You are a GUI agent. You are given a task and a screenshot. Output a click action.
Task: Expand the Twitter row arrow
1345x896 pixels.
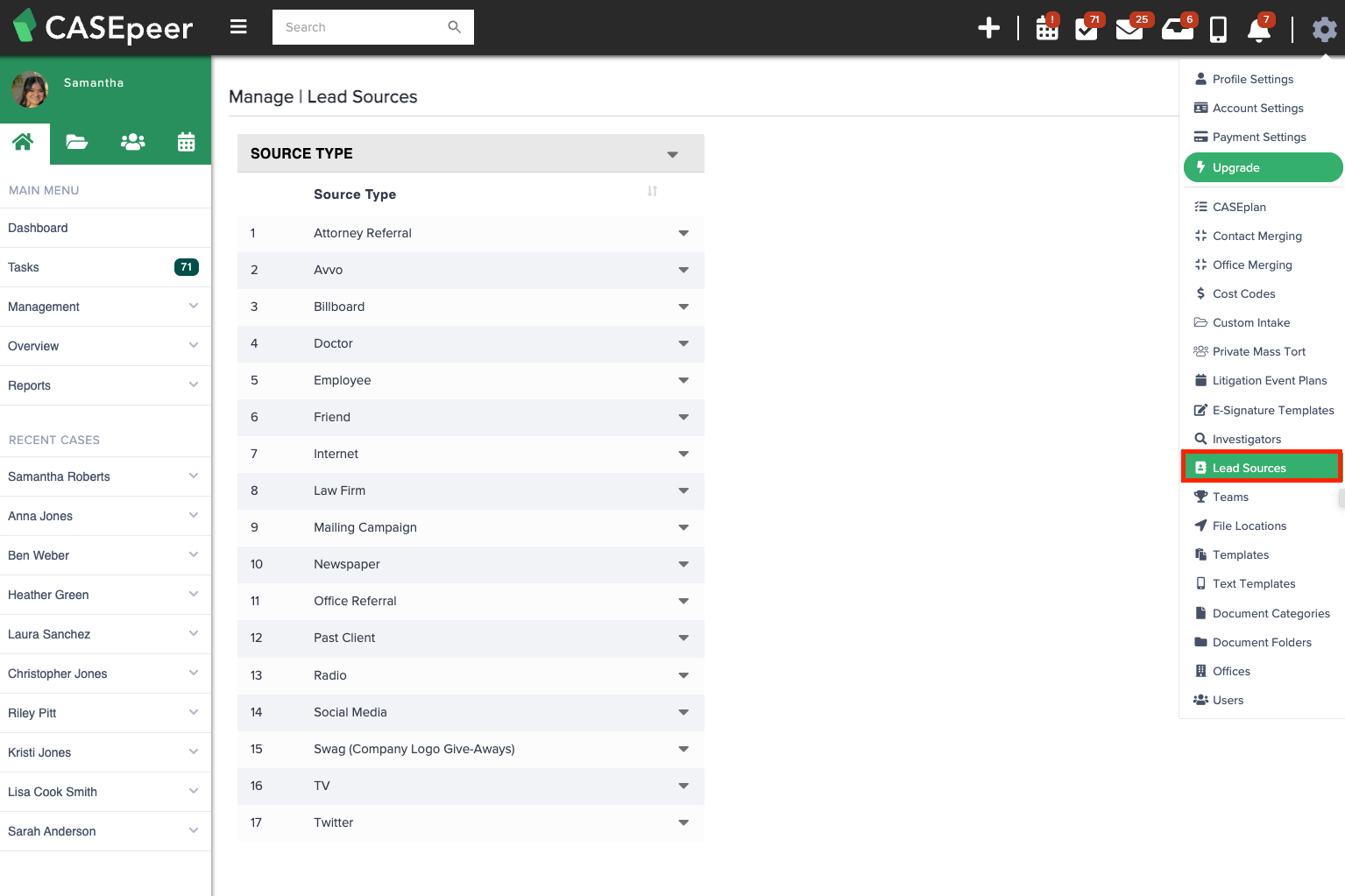click(683, 822)
